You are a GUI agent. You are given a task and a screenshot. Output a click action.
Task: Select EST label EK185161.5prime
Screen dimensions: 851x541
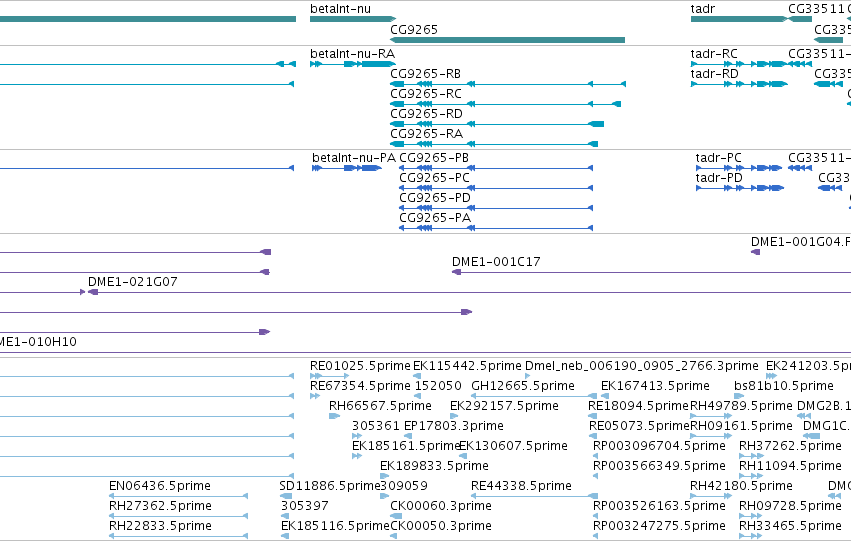point(406,447)
